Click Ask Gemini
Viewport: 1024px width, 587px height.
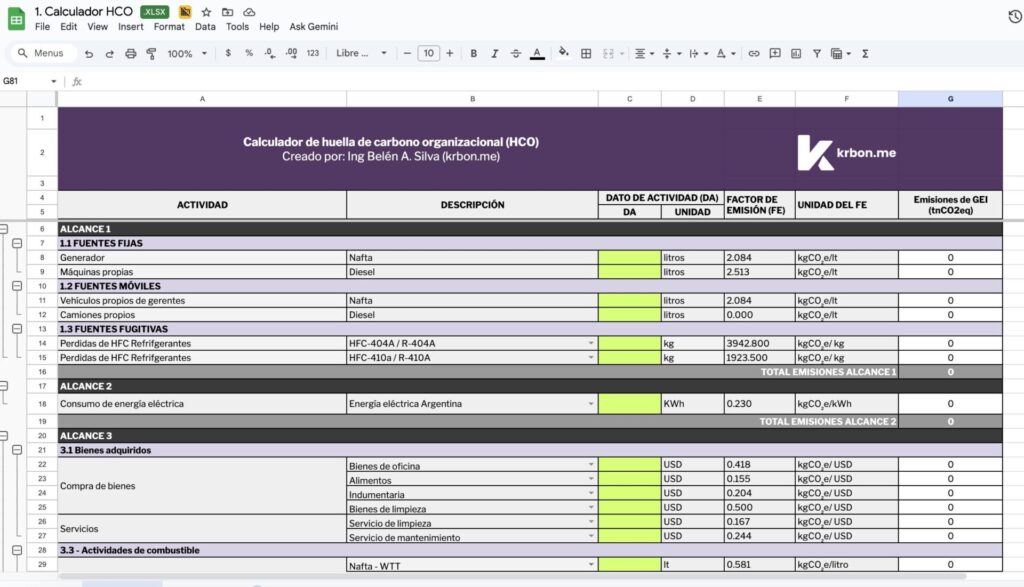coord(315,27)
